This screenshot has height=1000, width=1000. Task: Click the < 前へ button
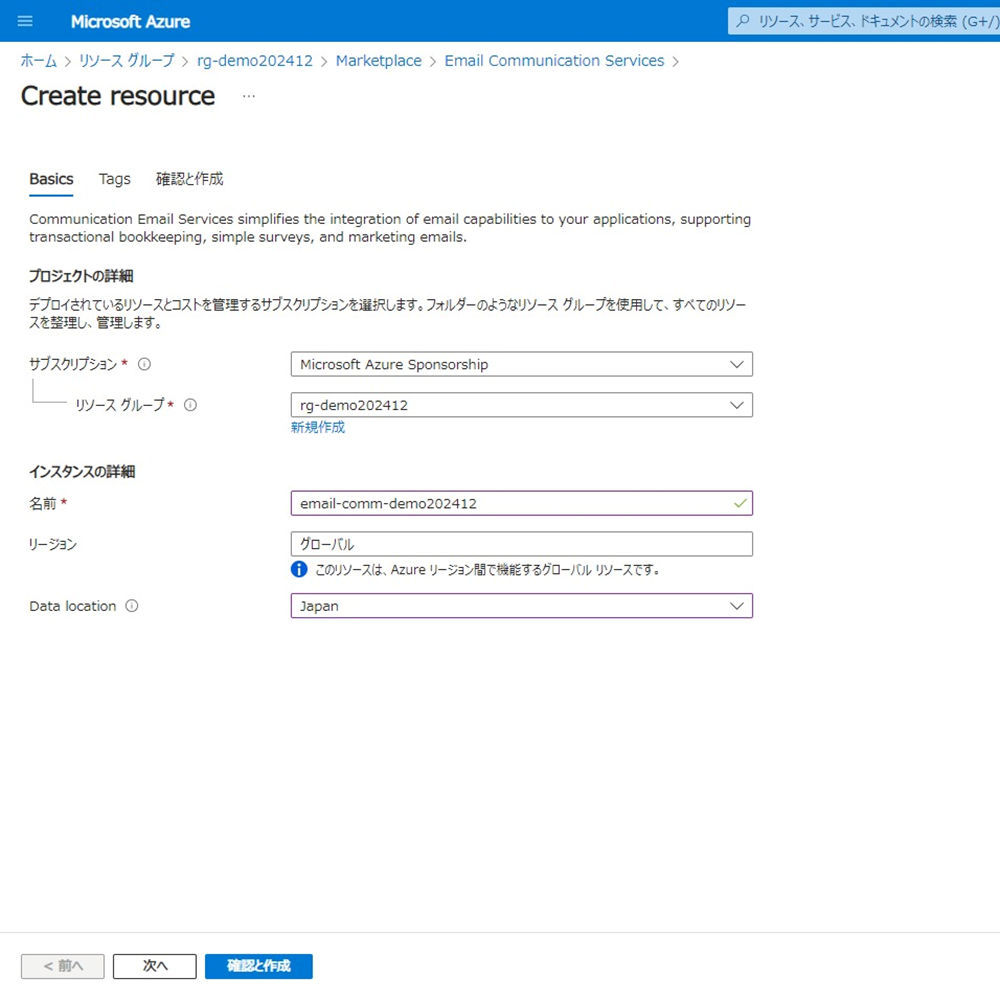coord(62,966)
